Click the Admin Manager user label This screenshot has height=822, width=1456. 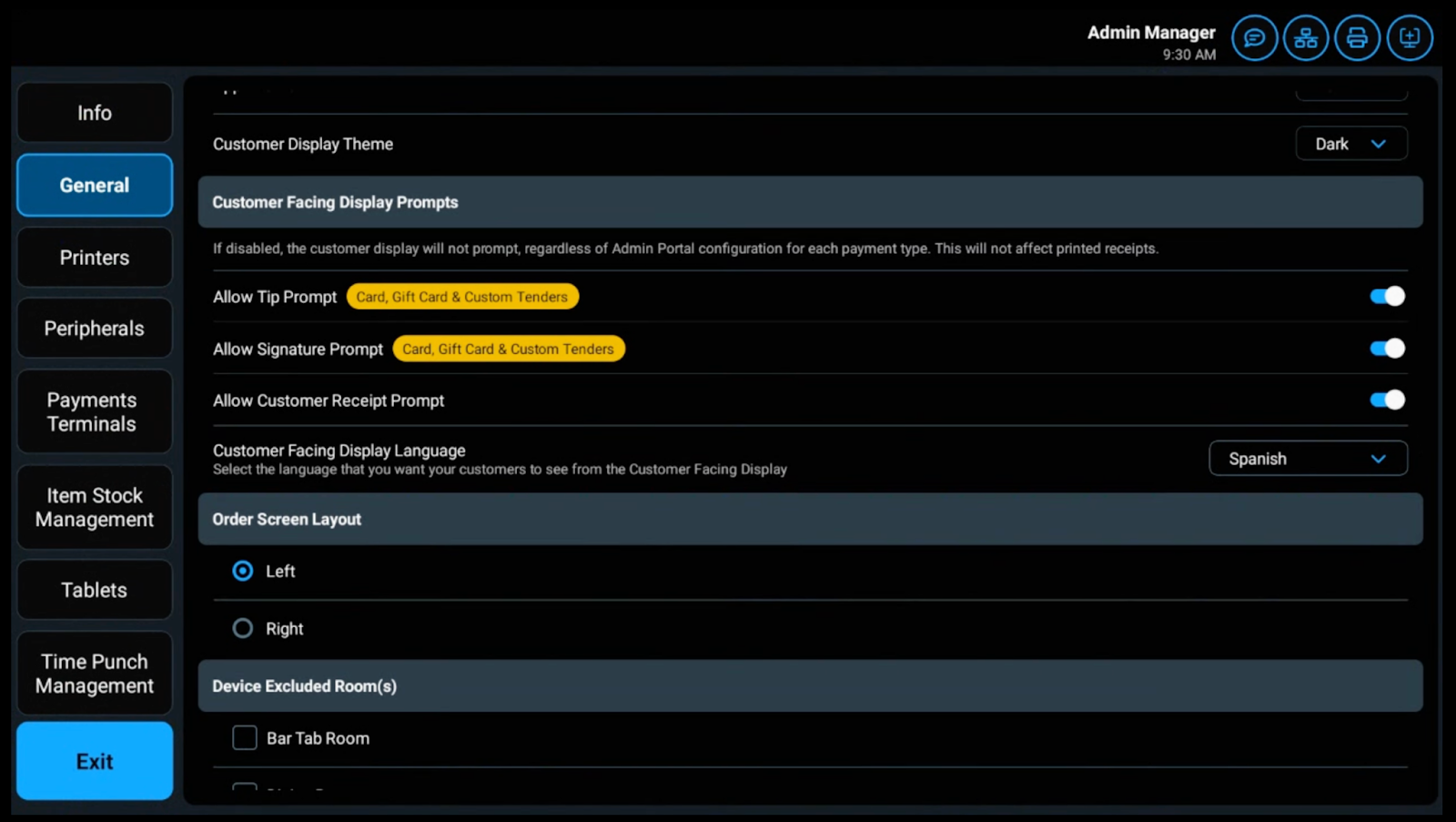[1150, 33]
